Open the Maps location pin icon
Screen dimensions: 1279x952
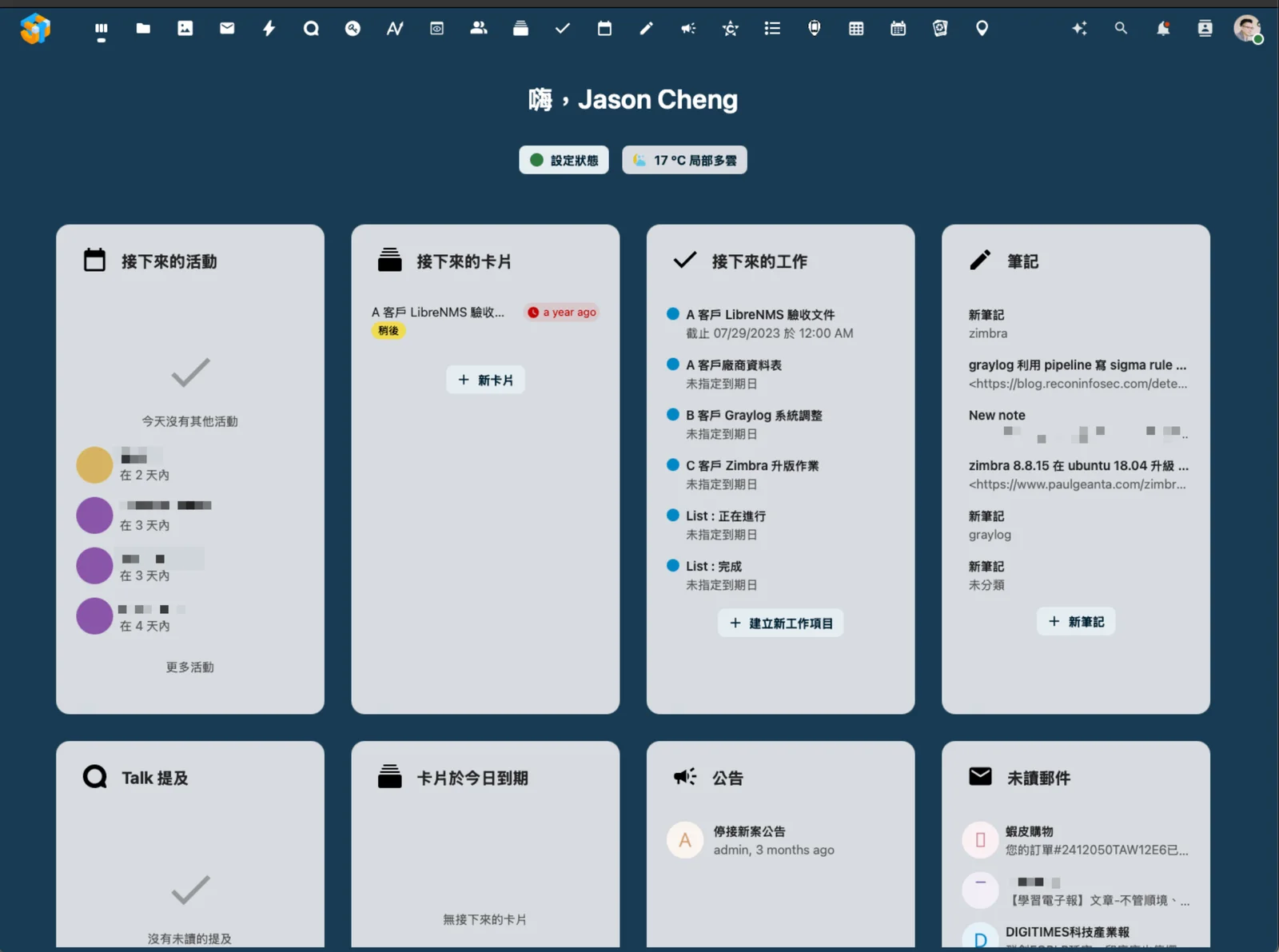(982, 29)
